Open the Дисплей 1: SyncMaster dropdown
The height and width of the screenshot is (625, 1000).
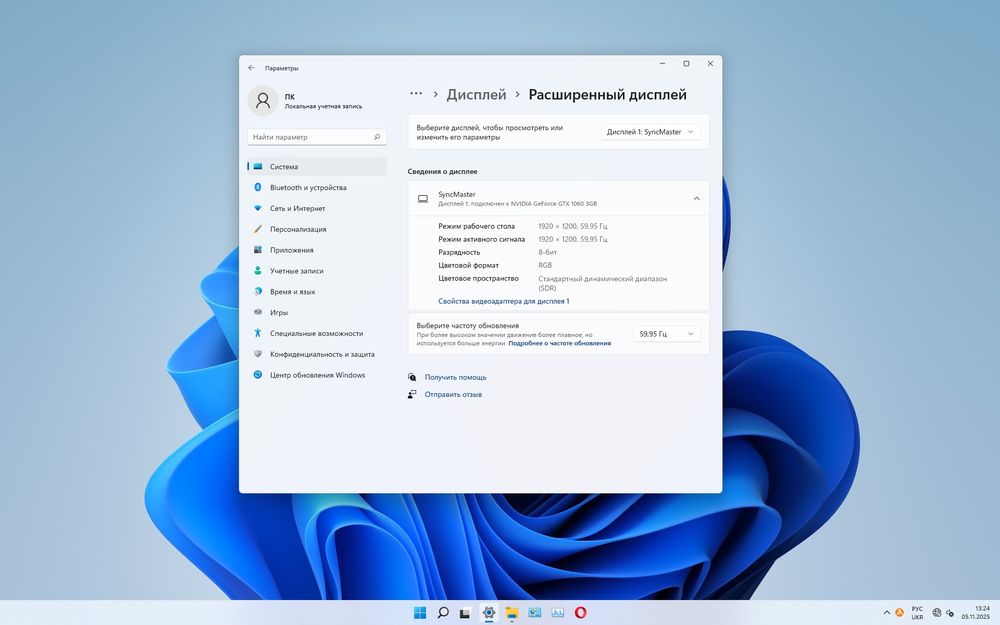(651, 132)
